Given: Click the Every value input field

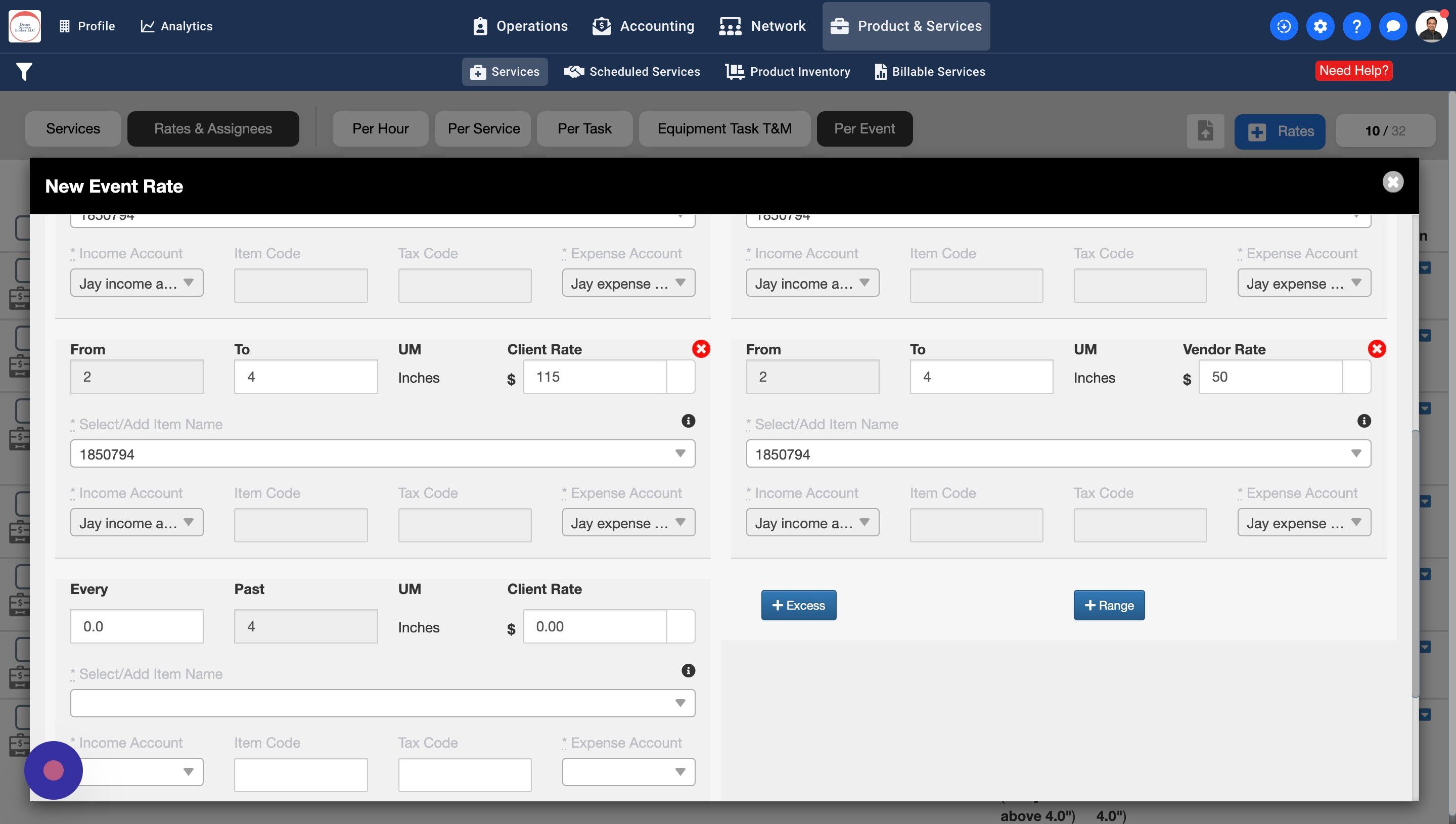Looking at the screenshot, I should point(136,626).
